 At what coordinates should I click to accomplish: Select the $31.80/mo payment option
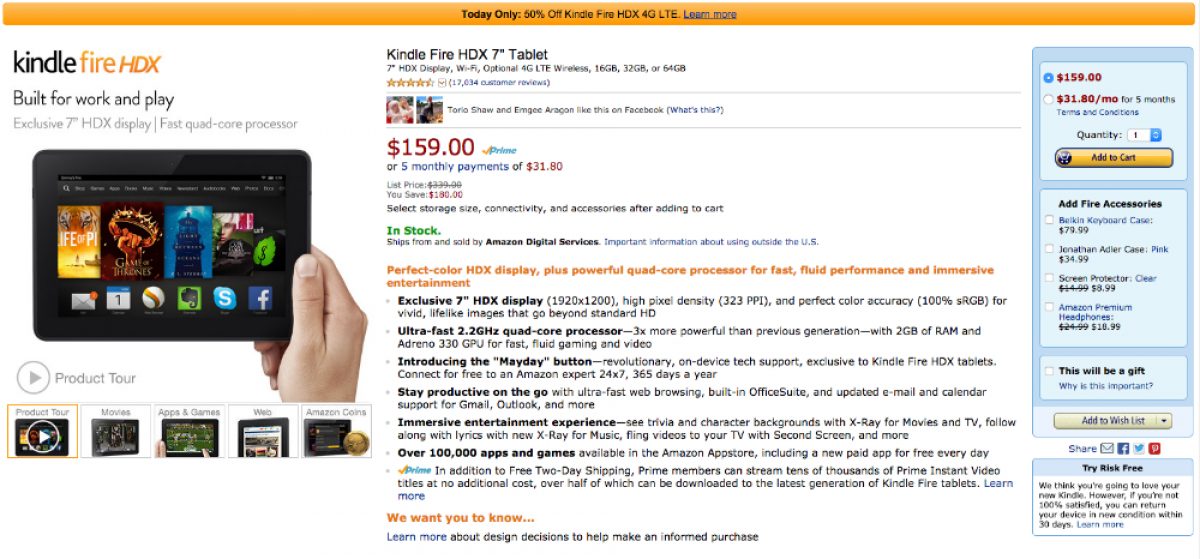(1048, 99)
